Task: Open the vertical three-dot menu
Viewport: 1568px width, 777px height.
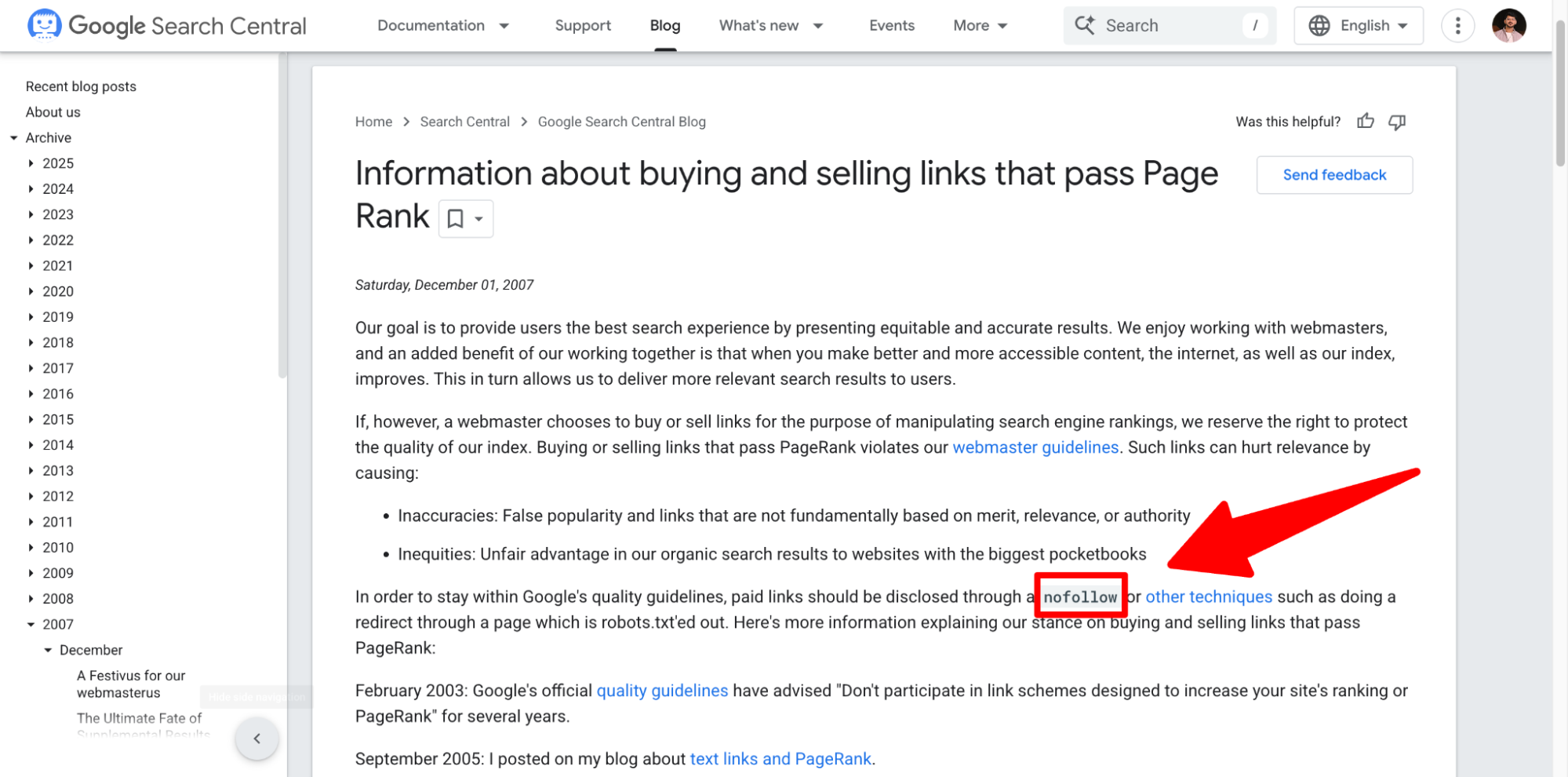Action: 1458,26
